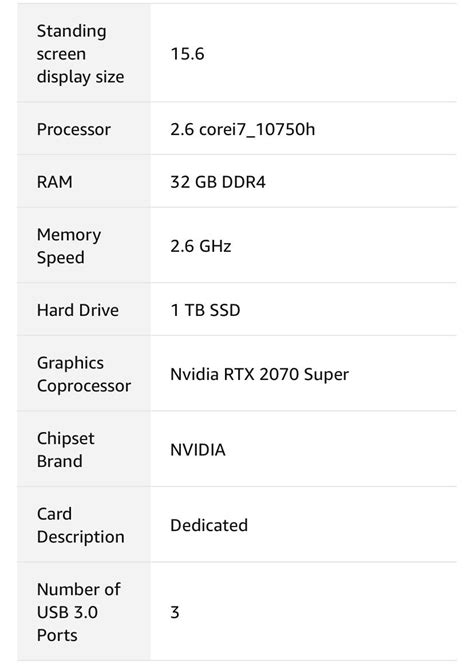Select the Dedicated card description value

[x=209, y=525]
